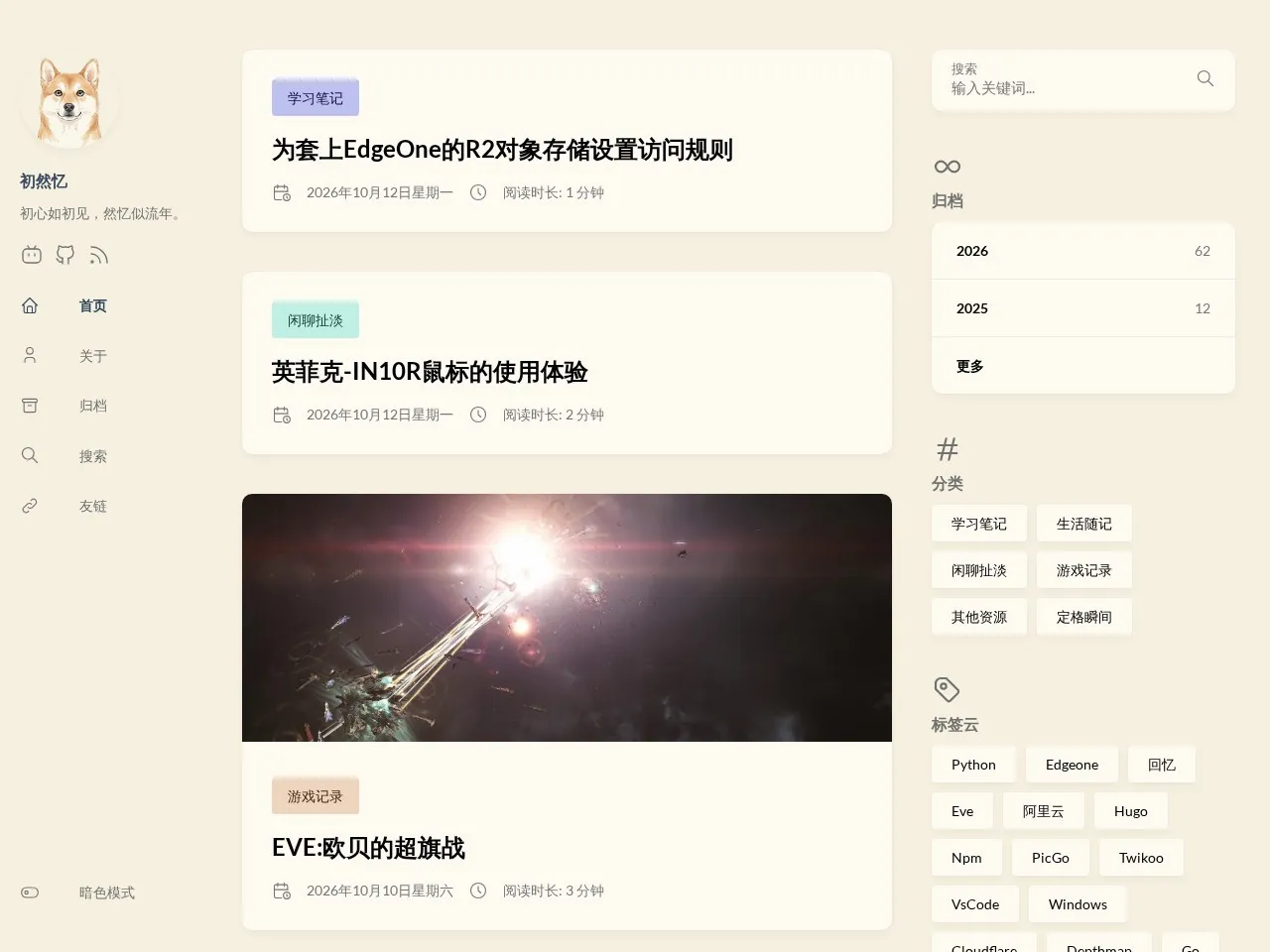Viewport: 1270px width, 952px height.
Task: Click the 游戏记录 badge on the EVE post
Action: 316,796
